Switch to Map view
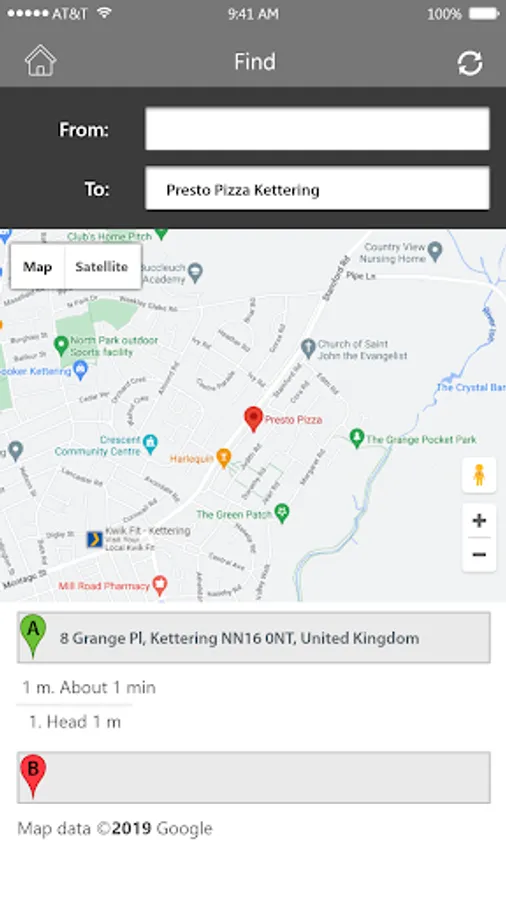The width and height of the screenshot is (506, 900). click(37, 267)
